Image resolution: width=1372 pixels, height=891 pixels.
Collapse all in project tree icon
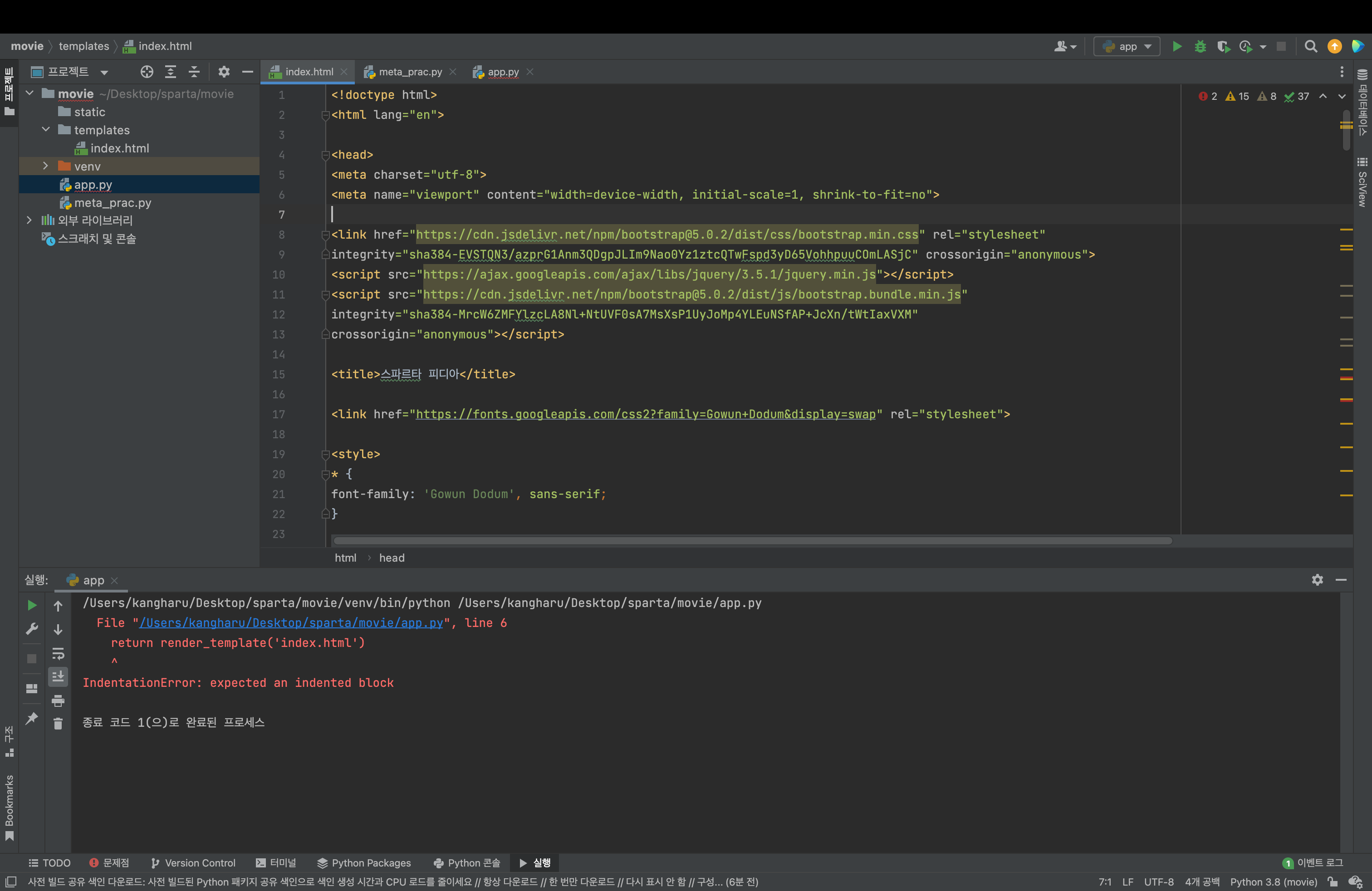[x=194, y=72]
